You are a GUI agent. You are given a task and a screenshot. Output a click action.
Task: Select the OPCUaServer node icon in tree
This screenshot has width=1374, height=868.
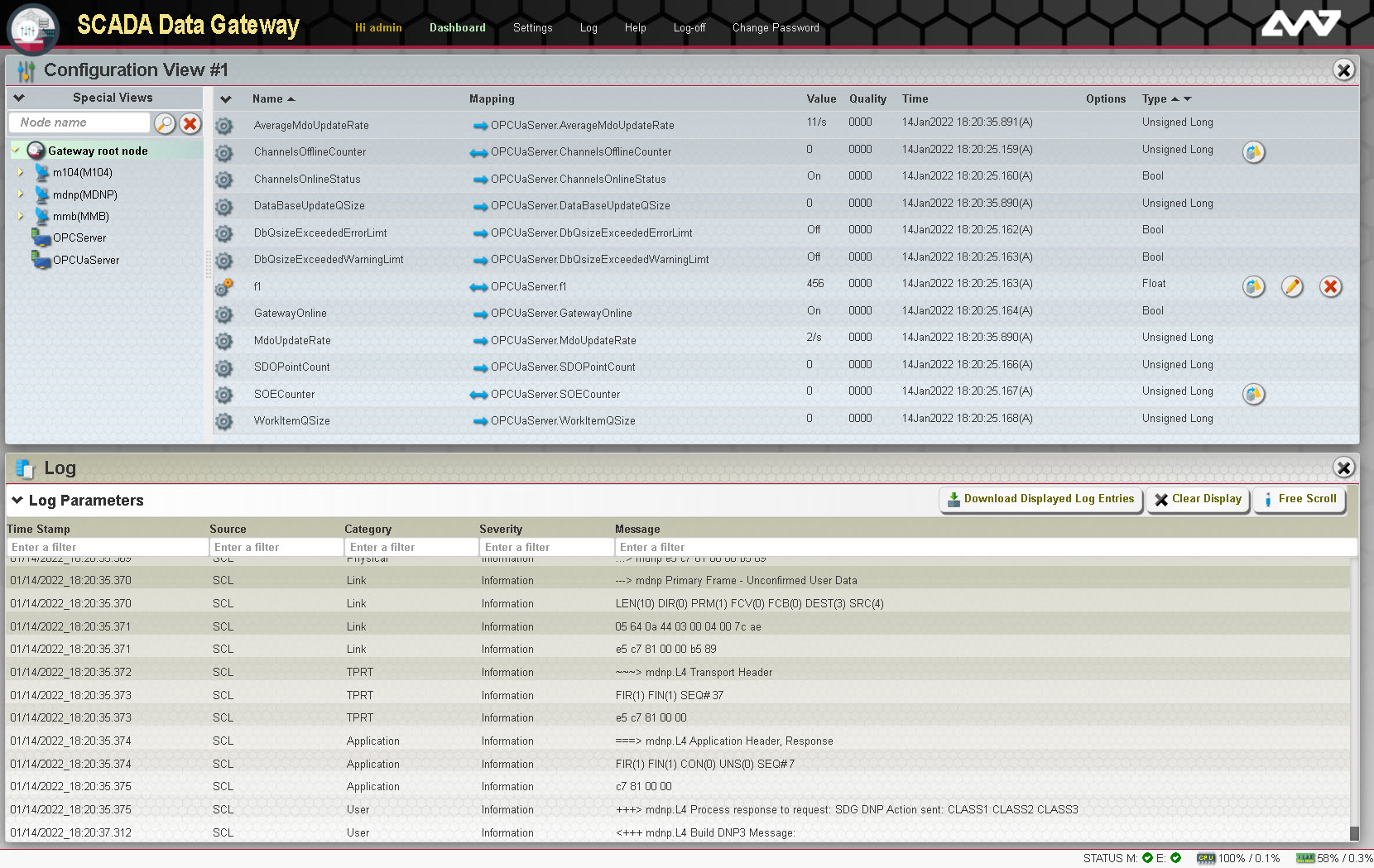[x=41, y=260]
